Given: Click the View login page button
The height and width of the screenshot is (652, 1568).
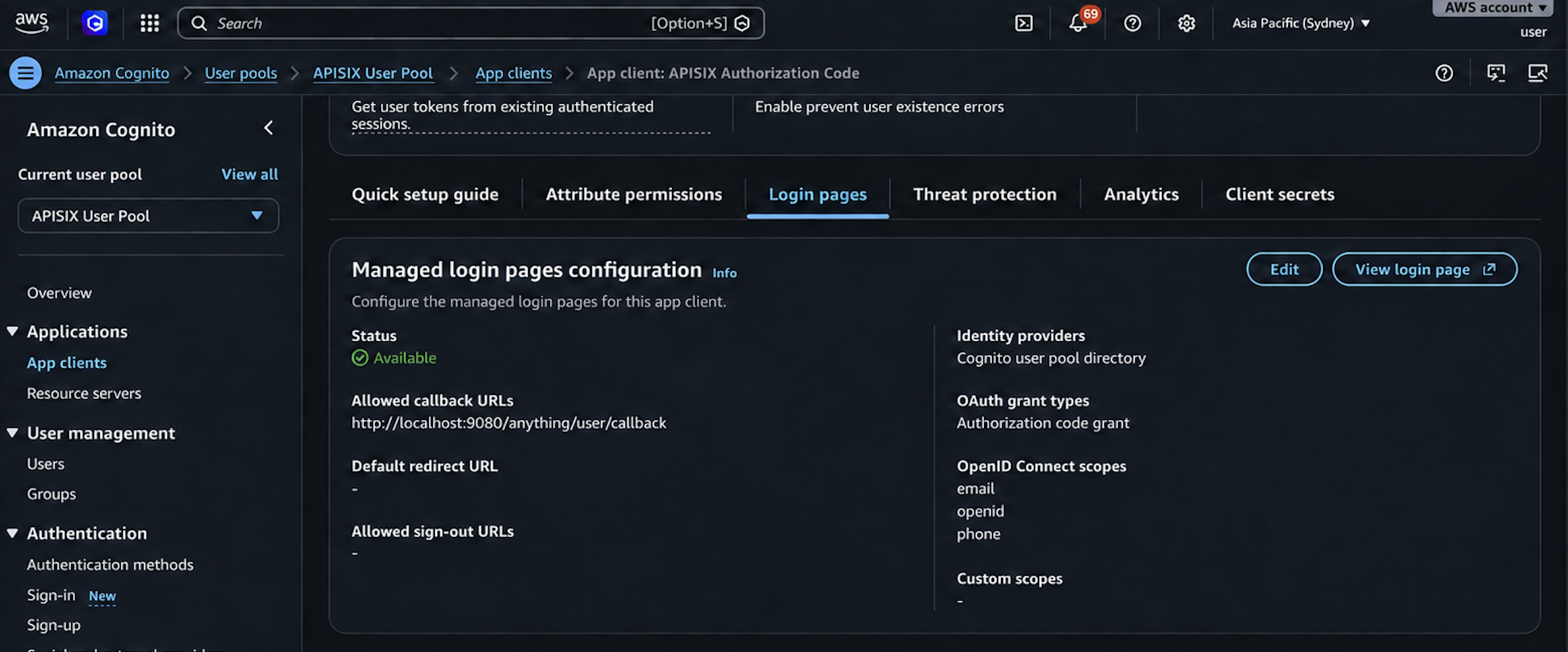Looking at the screenshot, I should coord(1425,269).
